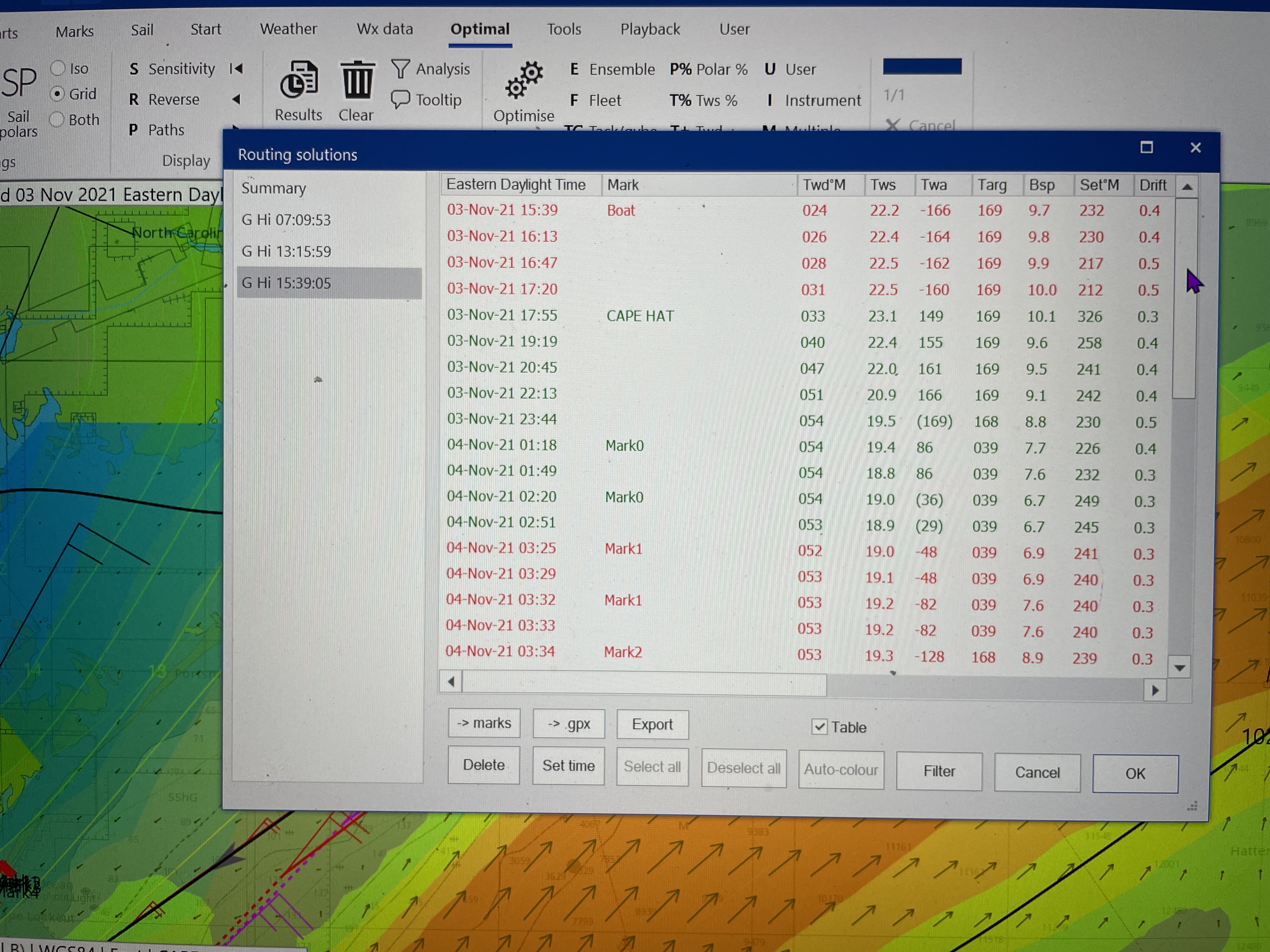This screenshot has width=1270, height=952.
Task: Click Sensitivity skip-to-start arrow icon
Action: (236, 69)
